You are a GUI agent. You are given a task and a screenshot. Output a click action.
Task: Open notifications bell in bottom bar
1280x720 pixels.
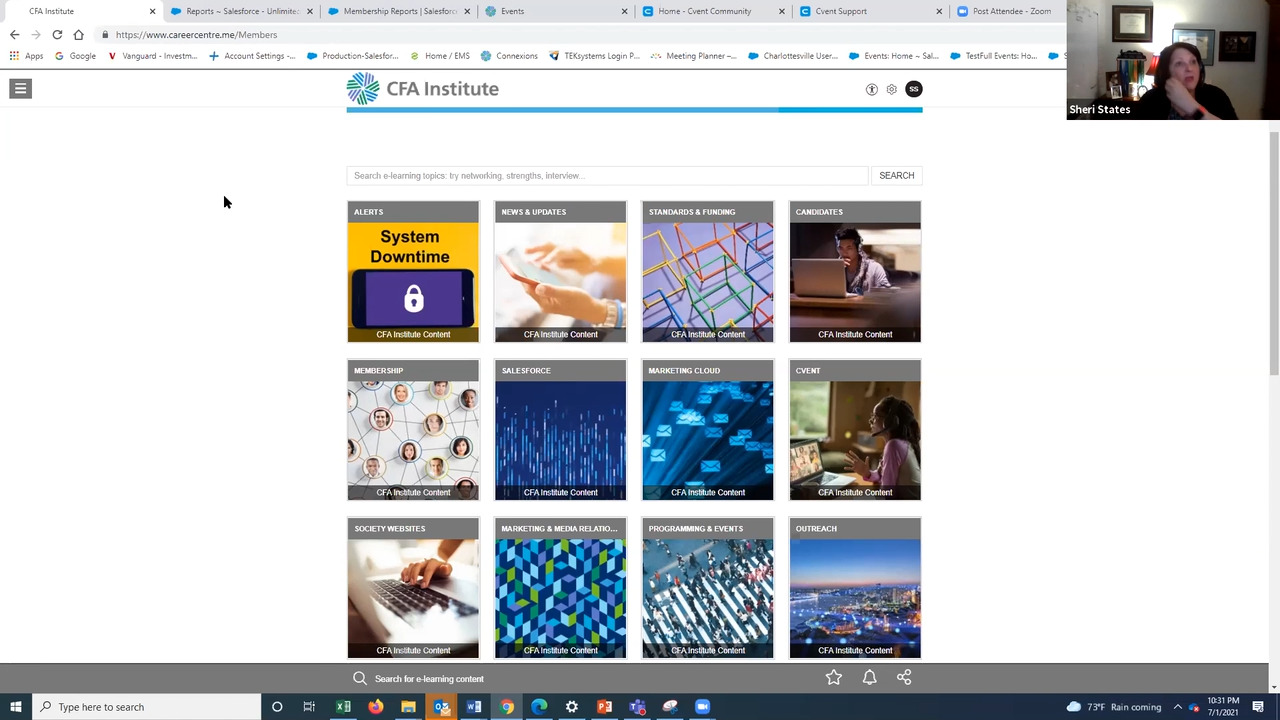(x=869, y=678)
